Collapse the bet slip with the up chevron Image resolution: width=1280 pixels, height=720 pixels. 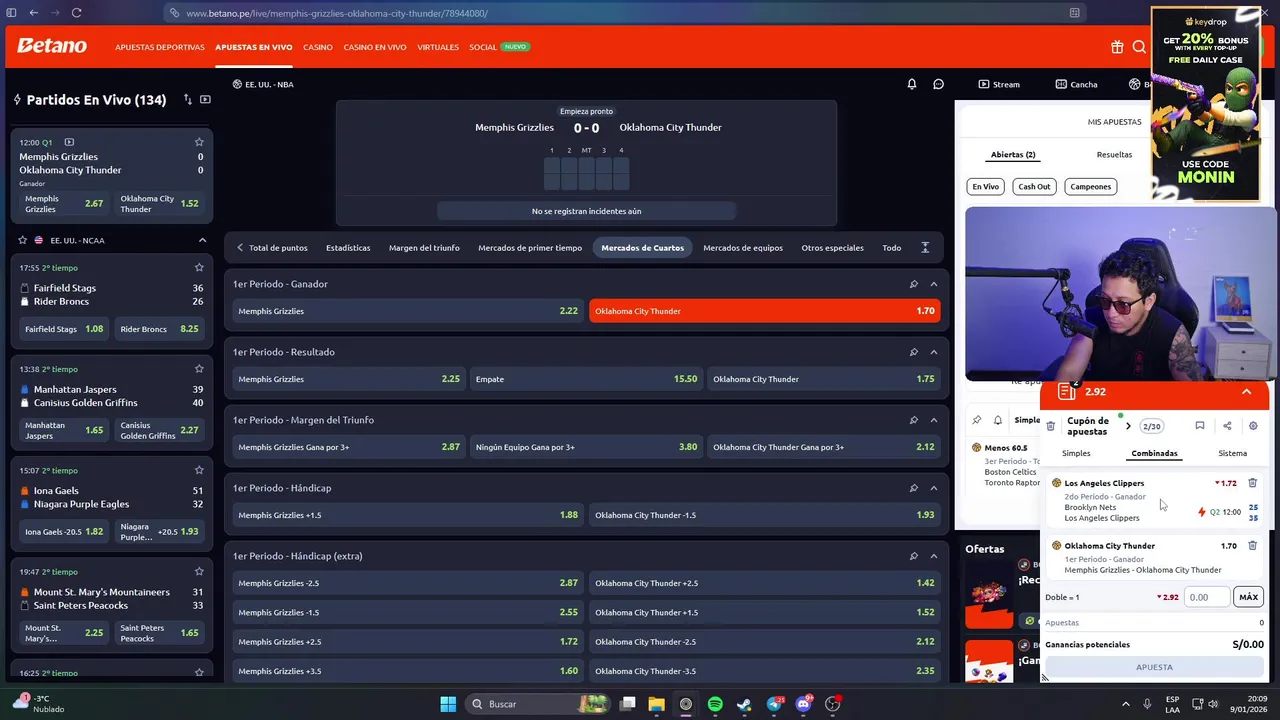click(x=1246, y=392)
